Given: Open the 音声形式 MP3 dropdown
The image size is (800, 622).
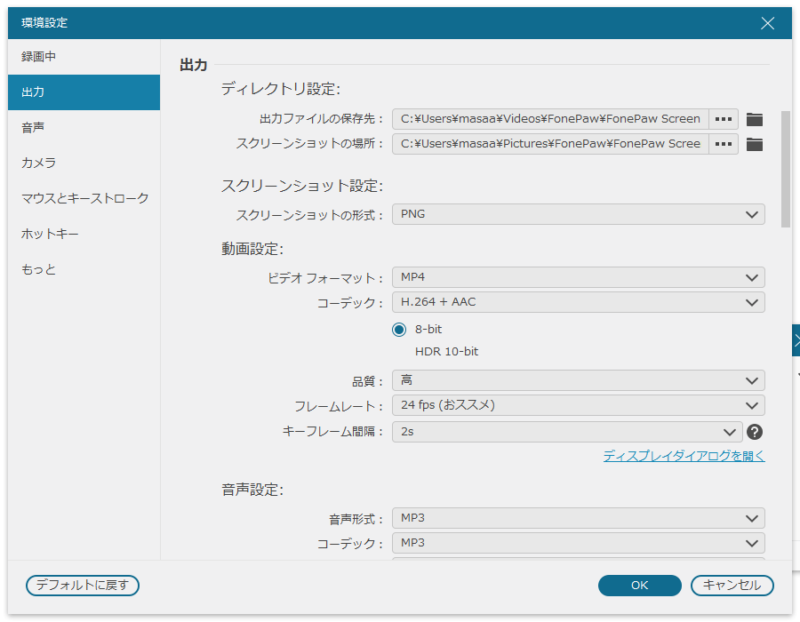Looking at the screenshot, I should point(580,518).
